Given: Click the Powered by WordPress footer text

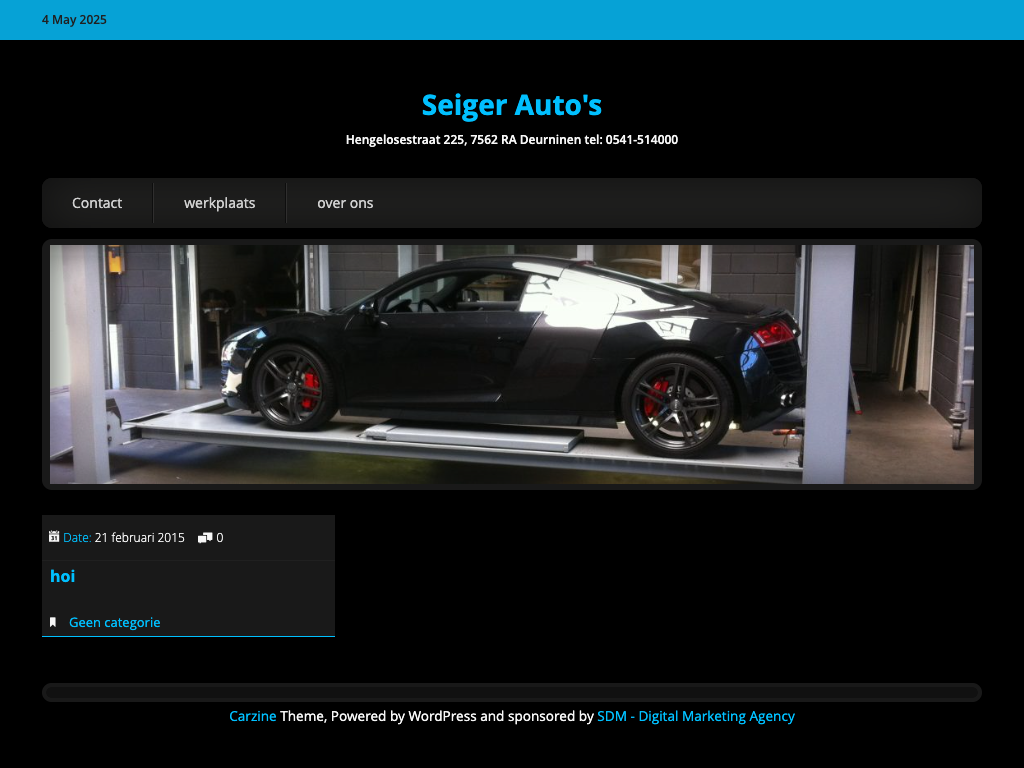Looking at the screenshot, I should [x=403, y=716].
